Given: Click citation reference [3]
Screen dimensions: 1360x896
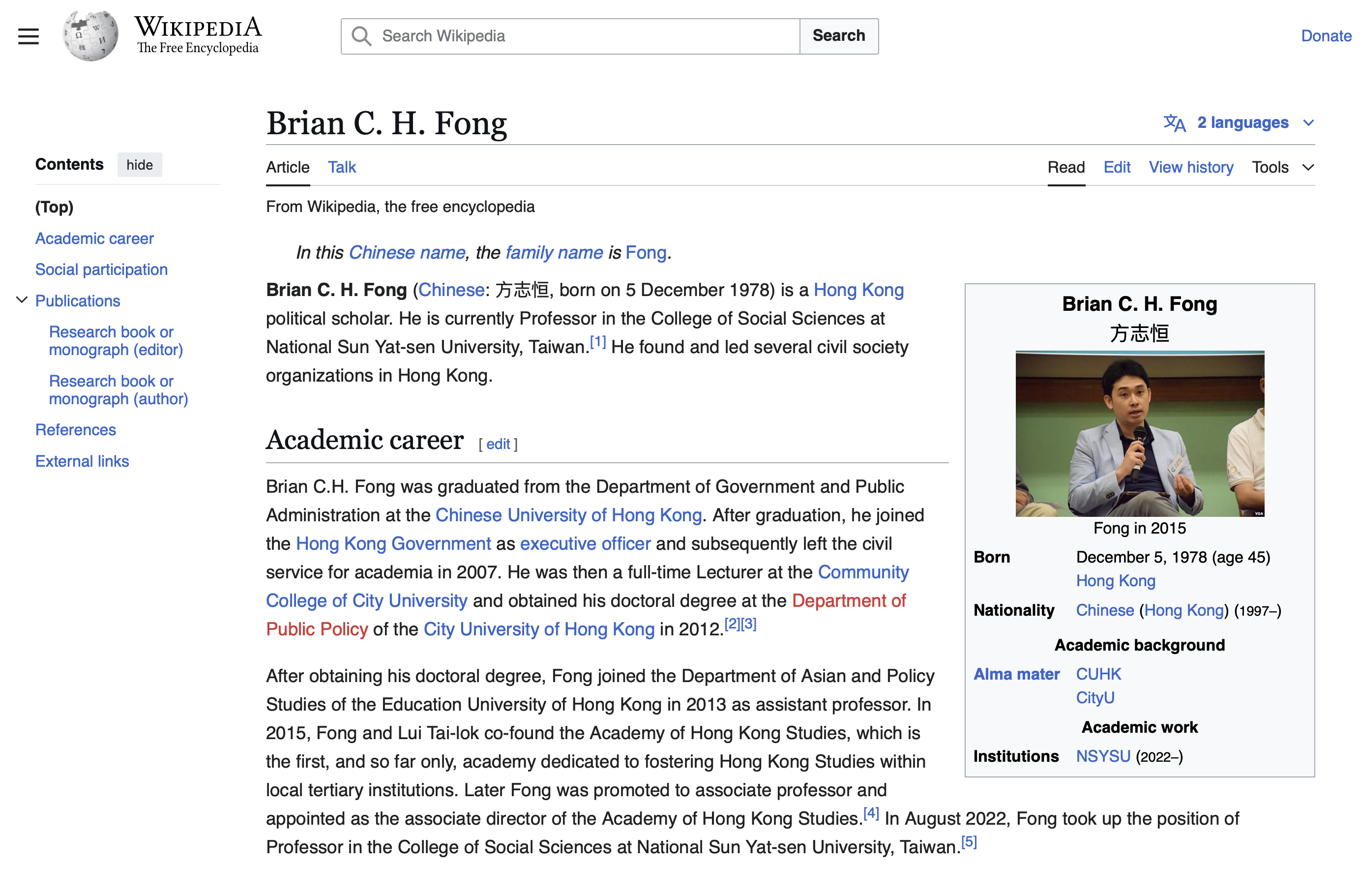Looking at the screenshot, I should [748, 625].
